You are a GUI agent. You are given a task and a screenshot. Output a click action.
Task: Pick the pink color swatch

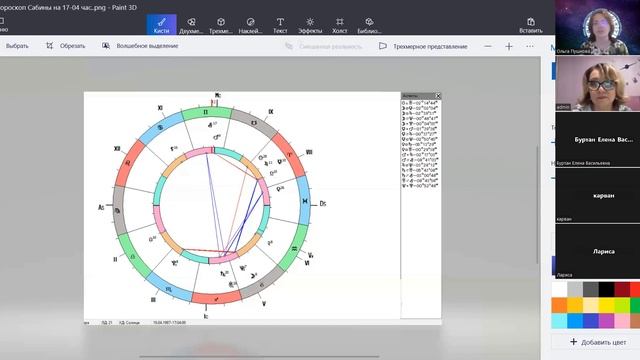coord(622,321)
